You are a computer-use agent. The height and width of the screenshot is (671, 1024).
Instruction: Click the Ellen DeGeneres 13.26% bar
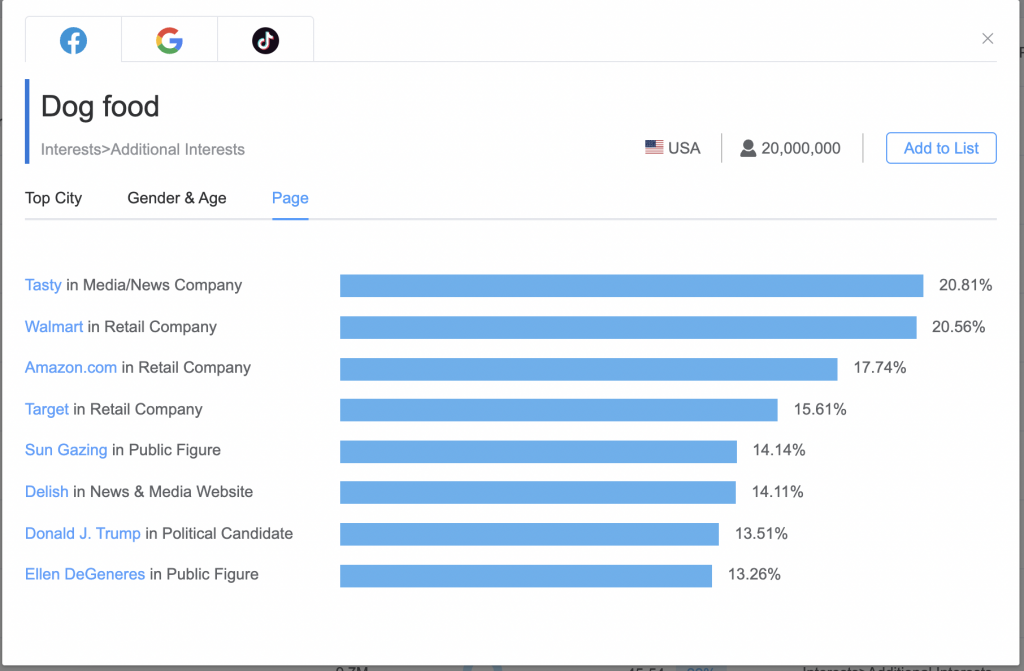coord(526,576)
